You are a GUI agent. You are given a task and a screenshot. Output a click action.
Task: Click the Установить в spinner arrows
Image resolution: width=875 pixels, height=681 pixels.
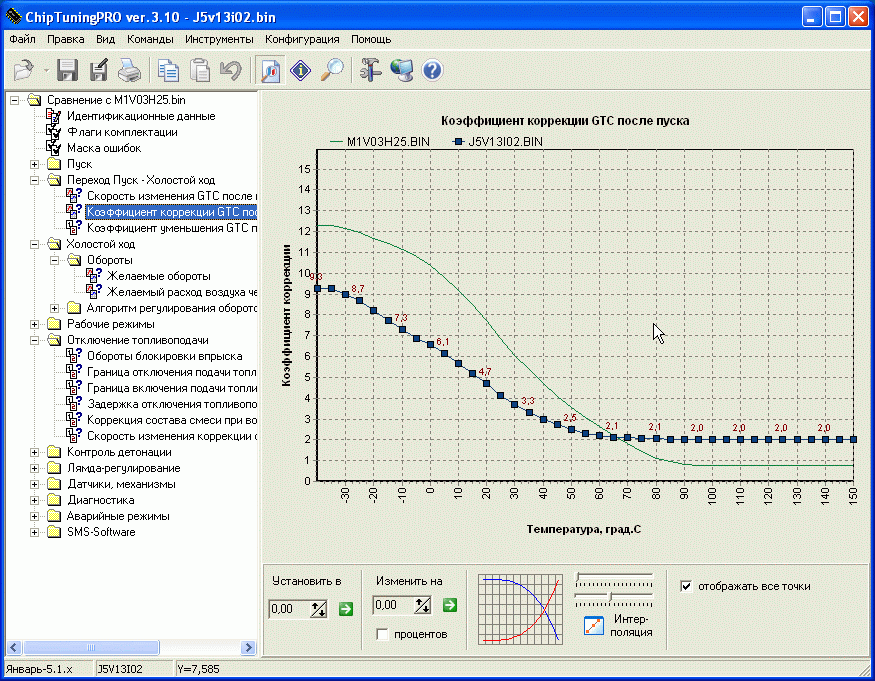pyautogui.click(x=319, y=609)
